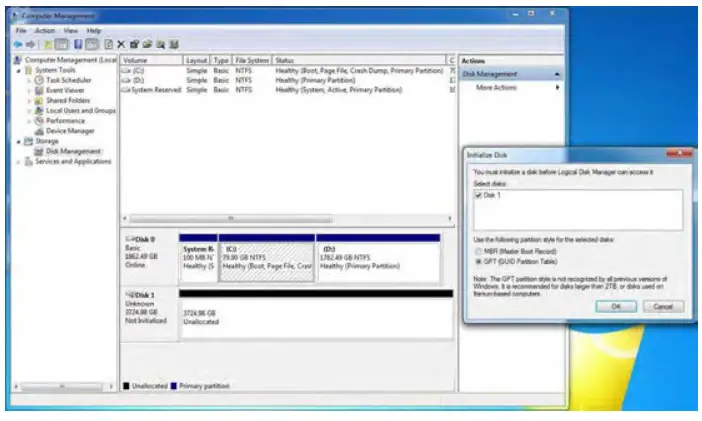Toggle the Disk 1 checkbox in Initialize Disk

[478, 195]
